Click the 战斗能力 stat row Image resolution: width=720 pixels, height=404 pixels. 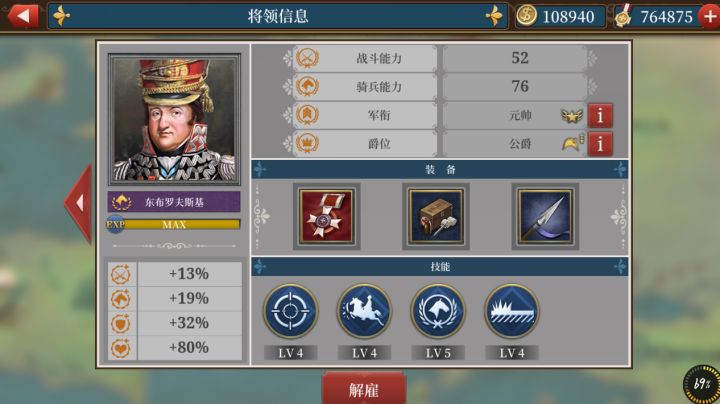(440, 58)
